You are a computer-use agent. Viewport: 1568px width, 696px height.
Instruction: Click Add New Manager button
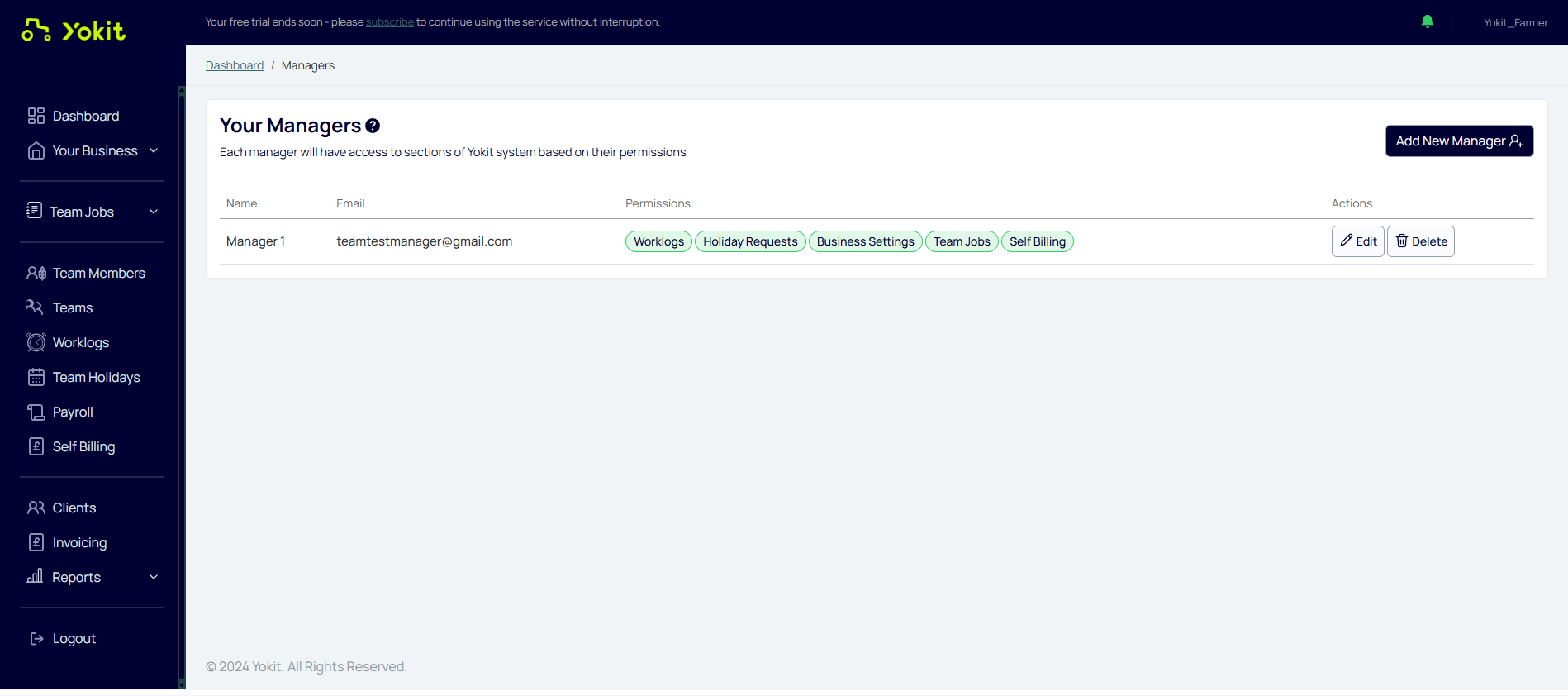click(1459, 141)
